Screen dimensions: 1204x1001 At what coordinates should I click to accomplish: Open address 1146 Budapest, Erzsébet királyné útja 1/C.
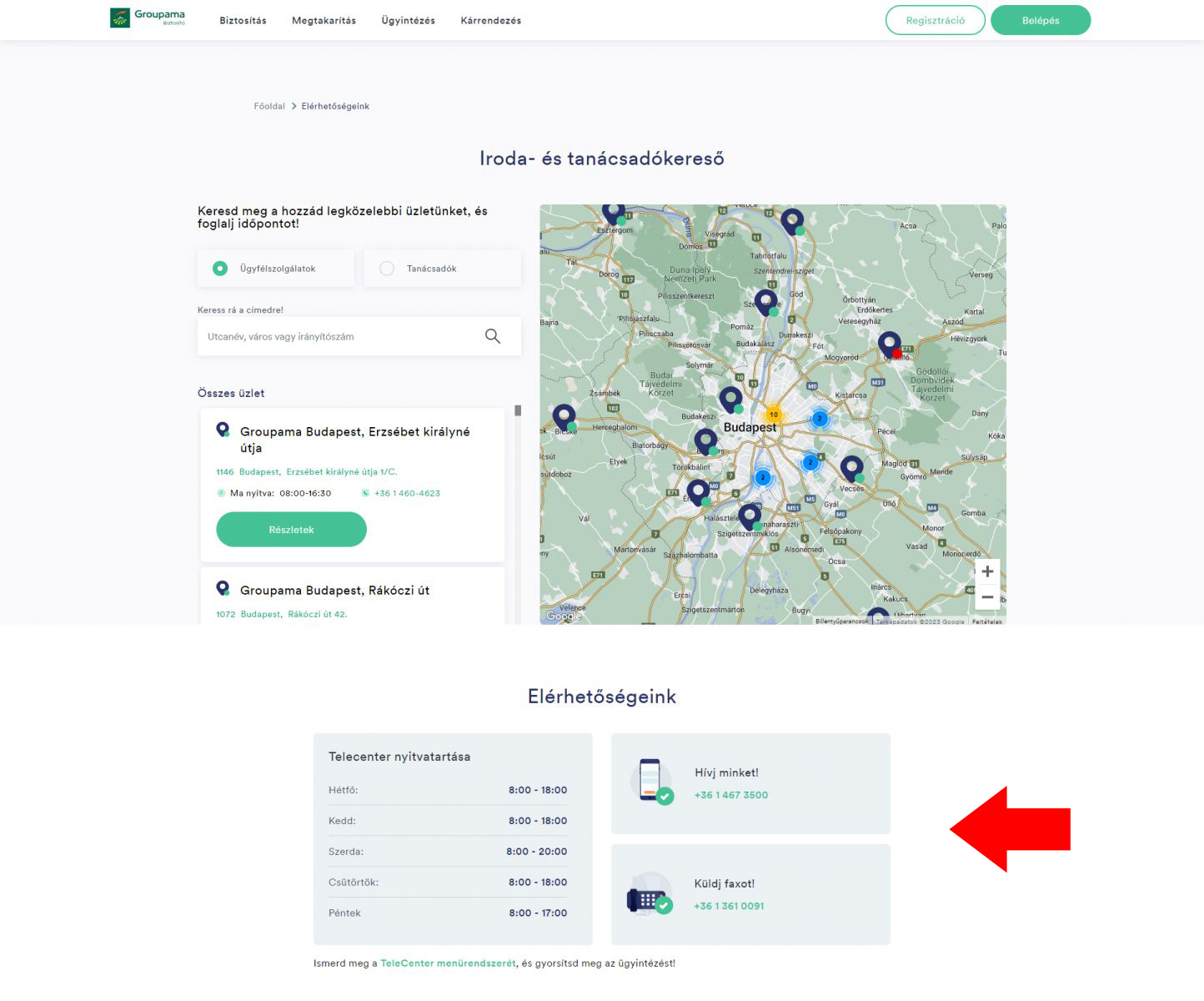point(307,472)
